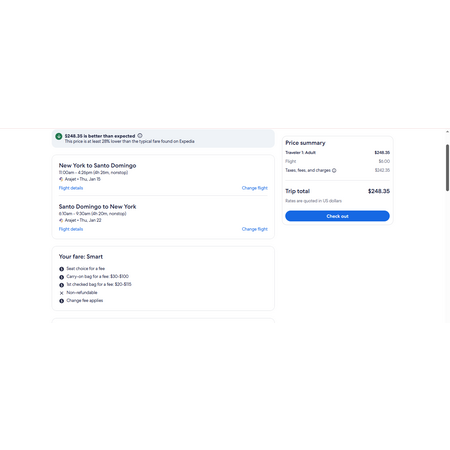Click the Arajet airline logo for the Jan 22 flight
Image resolution: width=450 pixels, height=450 pixels.
pos(61,220)
